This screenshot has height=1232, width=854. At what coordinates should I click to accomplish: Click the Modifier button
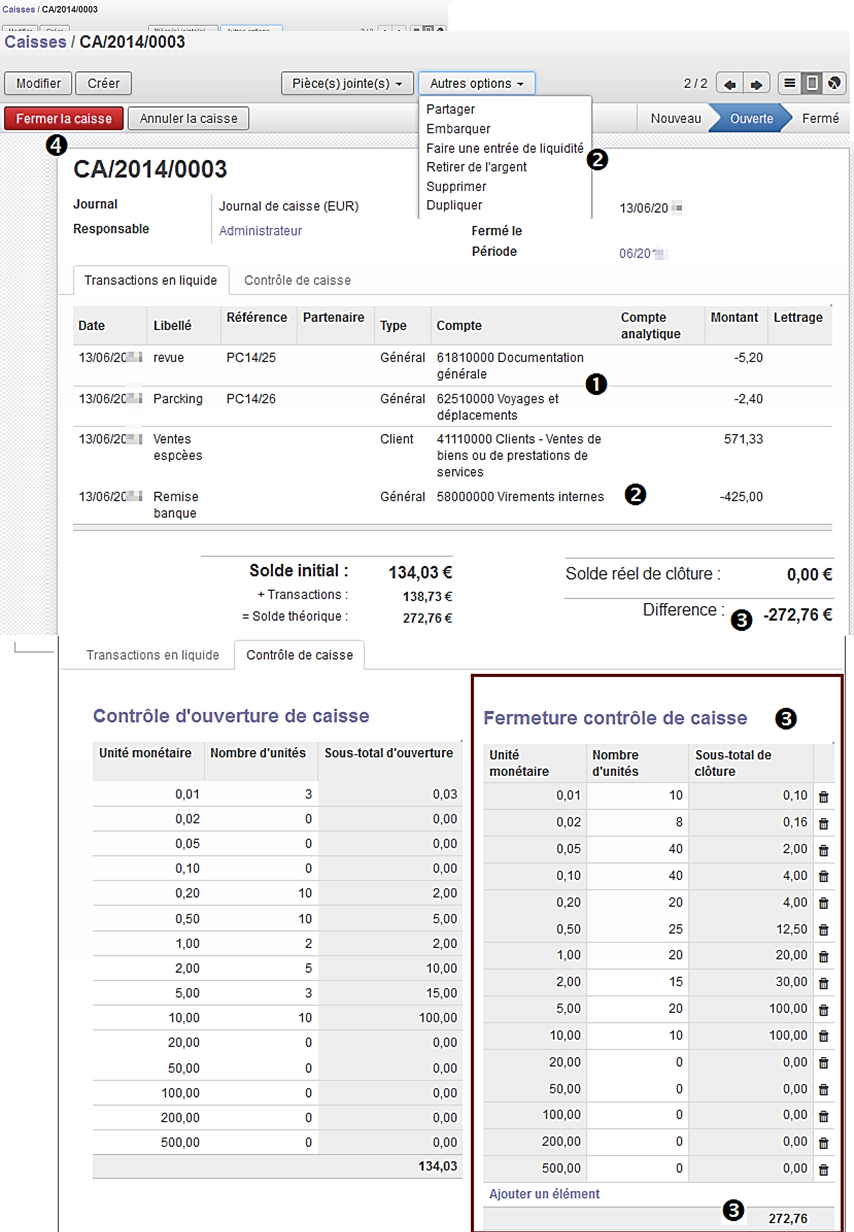[x=39, y=84]
